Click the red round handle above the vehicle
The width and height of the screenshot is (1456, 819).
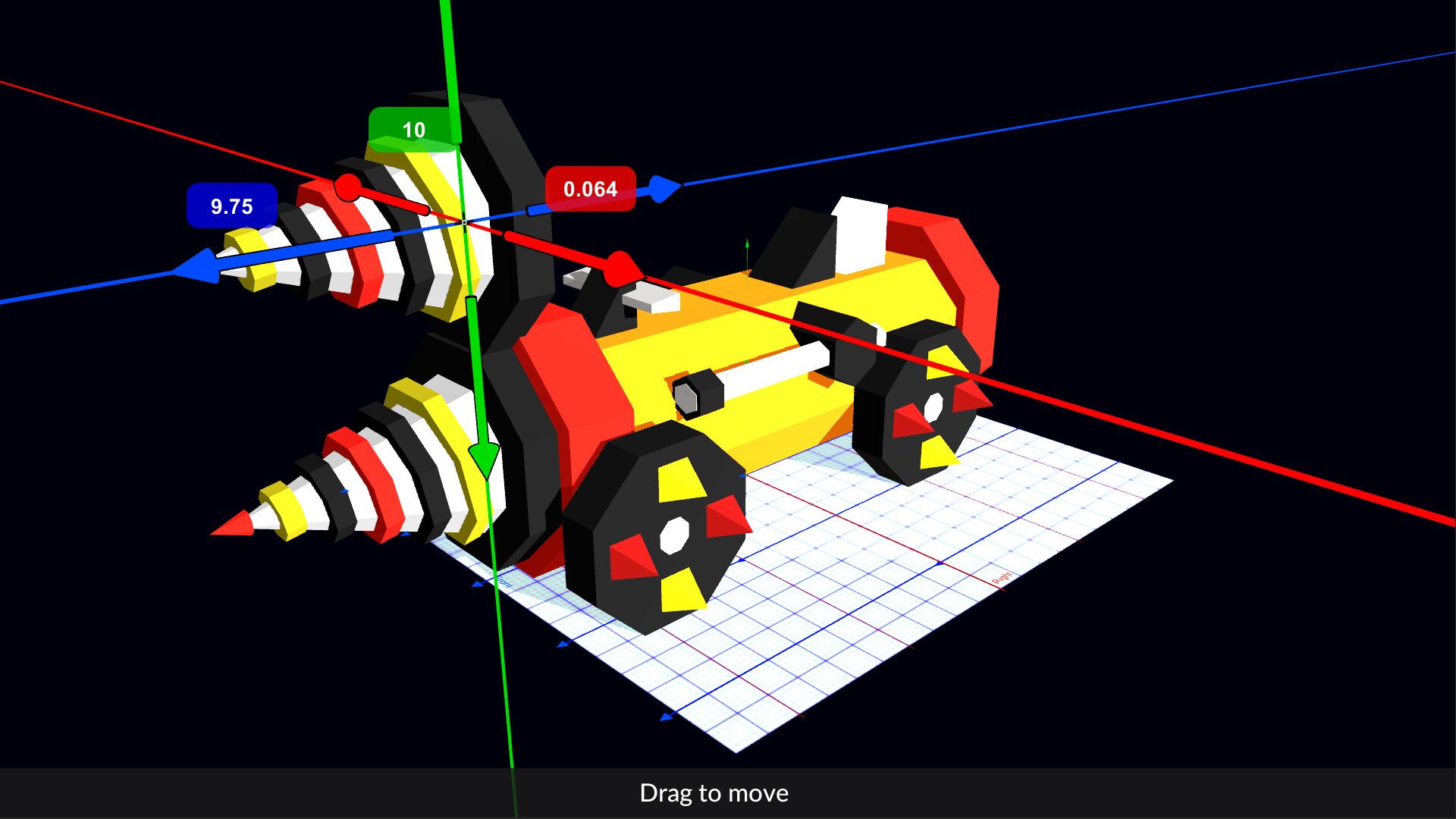click(622, 269)
